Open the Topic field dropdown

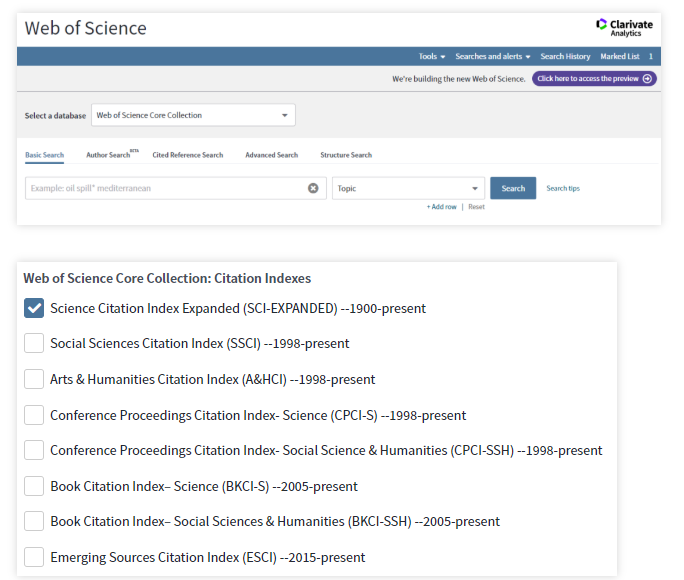coord(408,188)
